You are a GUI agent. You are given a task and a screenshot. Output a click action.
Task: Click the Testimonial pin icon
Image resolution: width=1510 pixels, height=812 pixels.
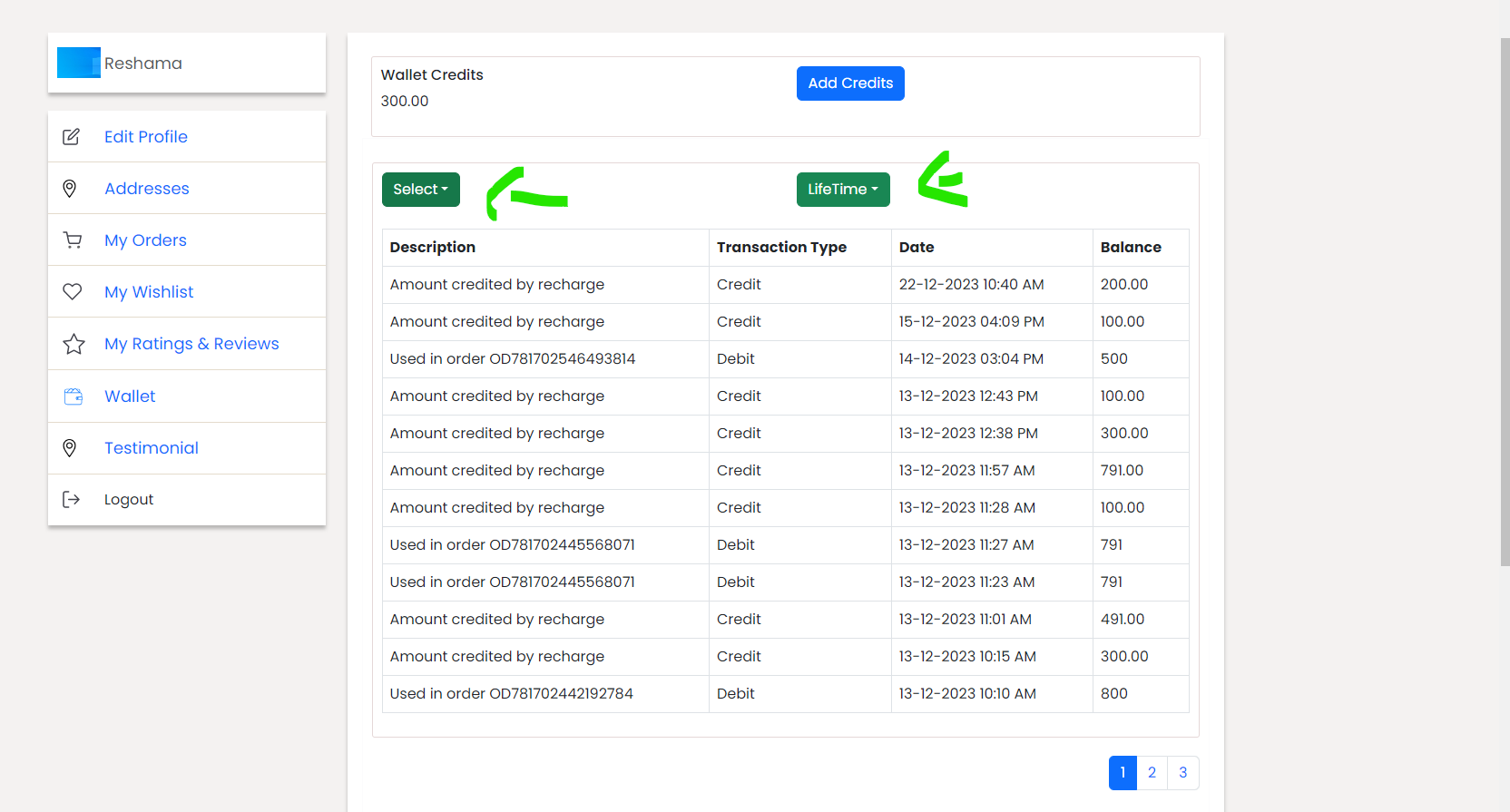click(x=70, y=448)
